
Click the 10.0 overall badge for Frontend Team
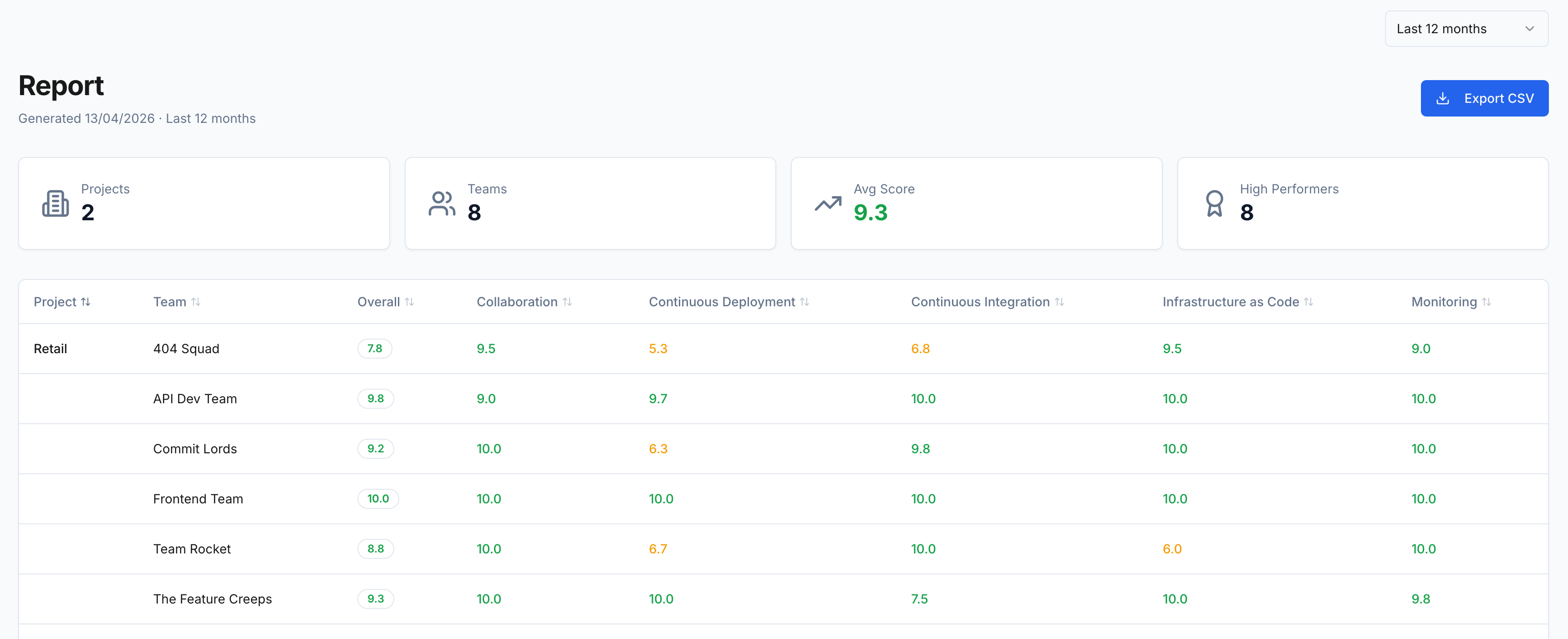pos(377,499)
